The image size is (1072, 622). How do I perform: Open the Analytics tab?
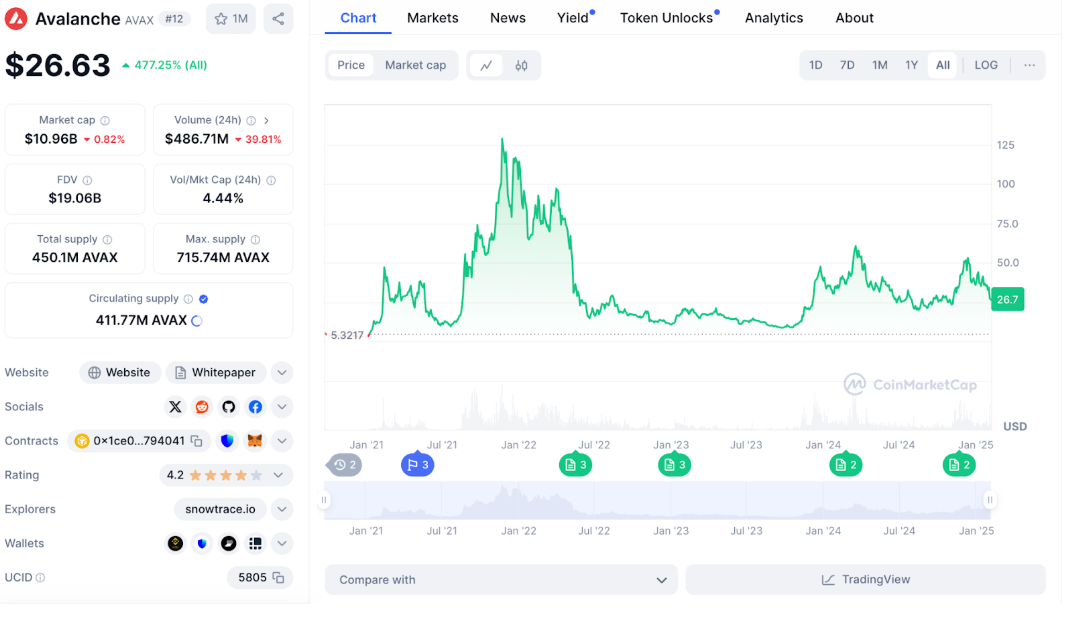coord(774,18)
